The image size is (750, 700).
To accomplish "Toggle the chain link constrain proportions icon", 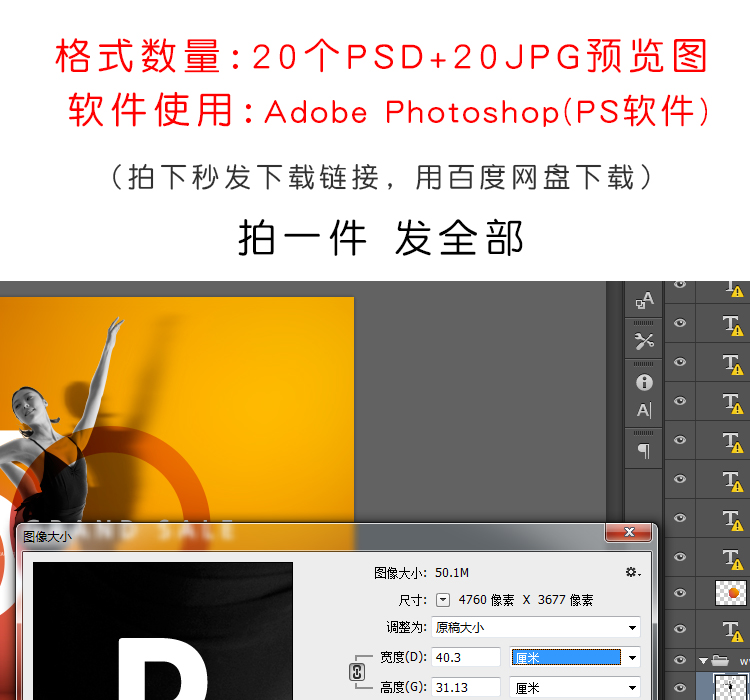I will (x=357, y=673).
